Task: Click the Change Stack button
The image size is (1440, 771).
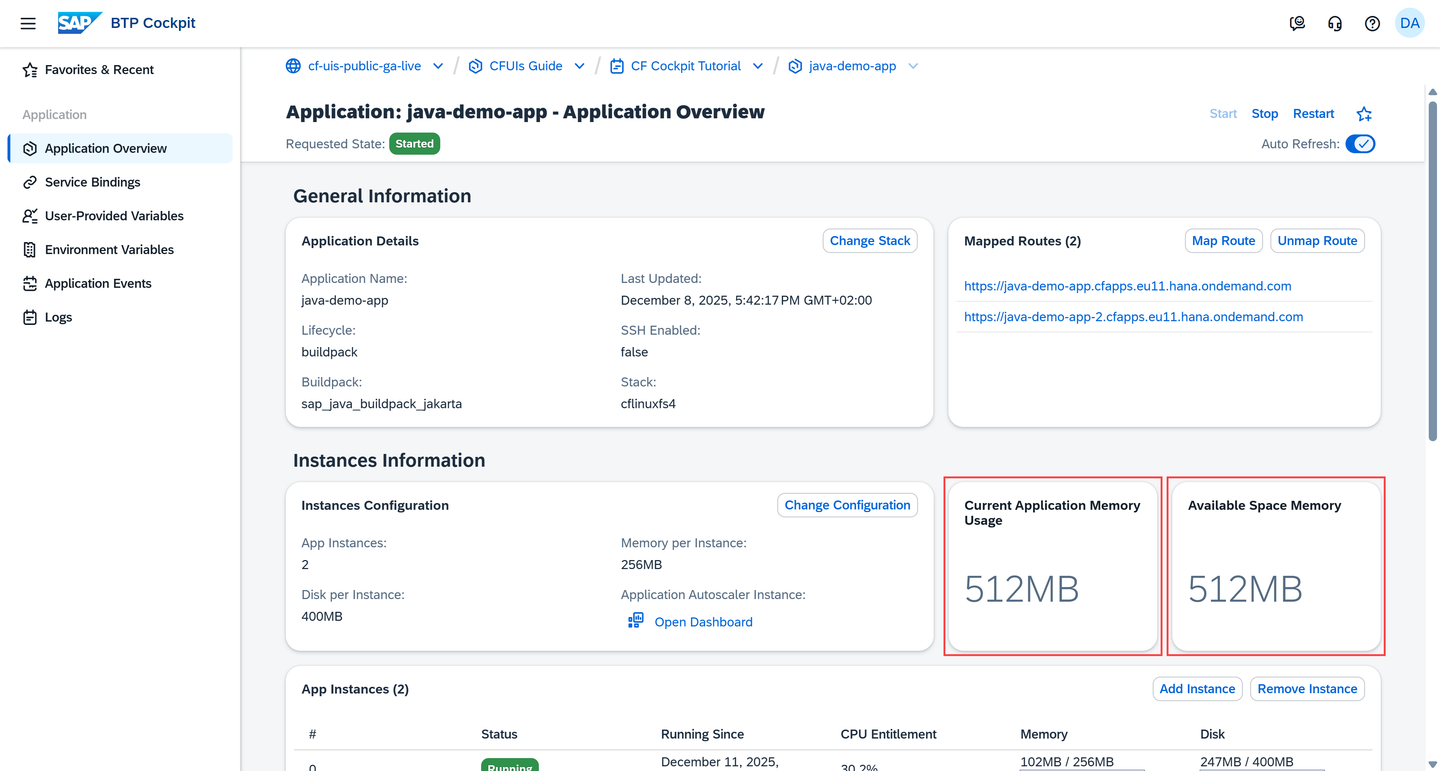Action: point(870,241)
